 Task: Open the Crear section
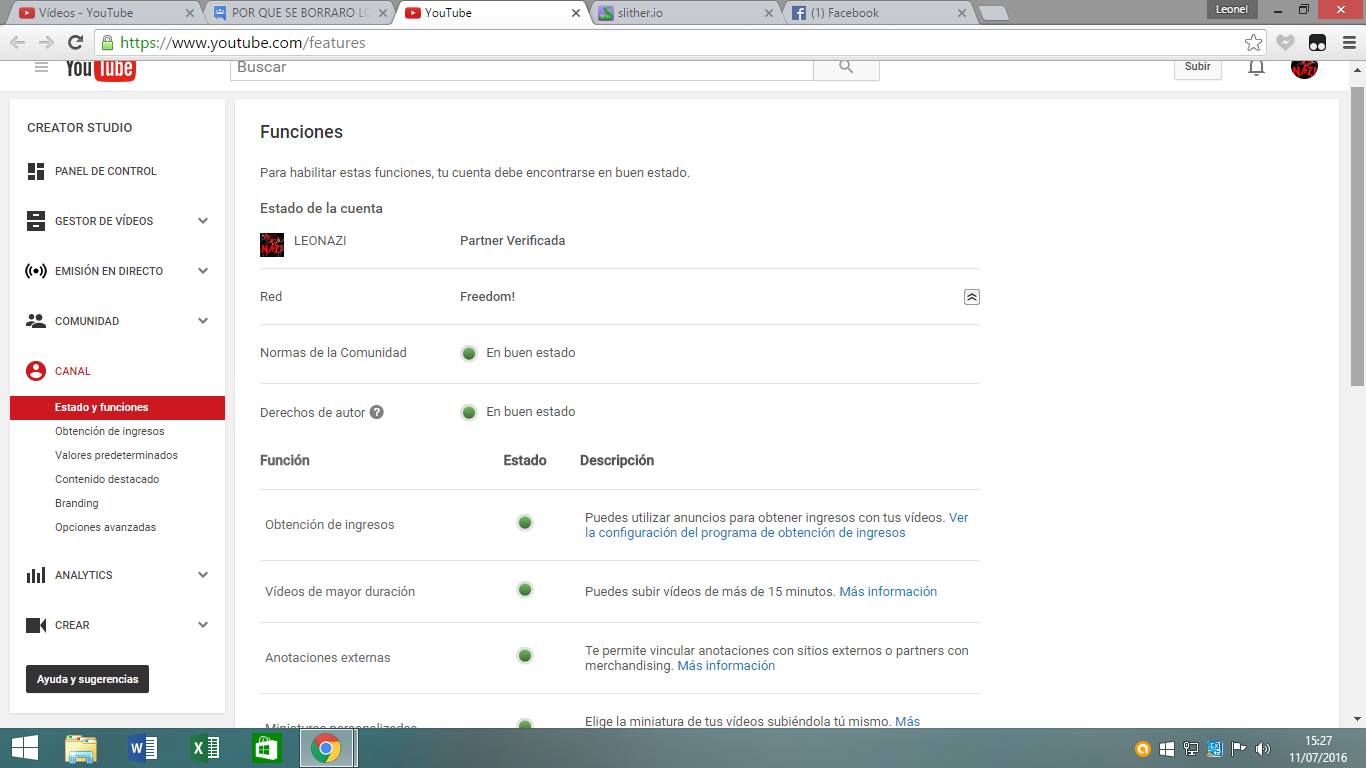pos(72,625)
